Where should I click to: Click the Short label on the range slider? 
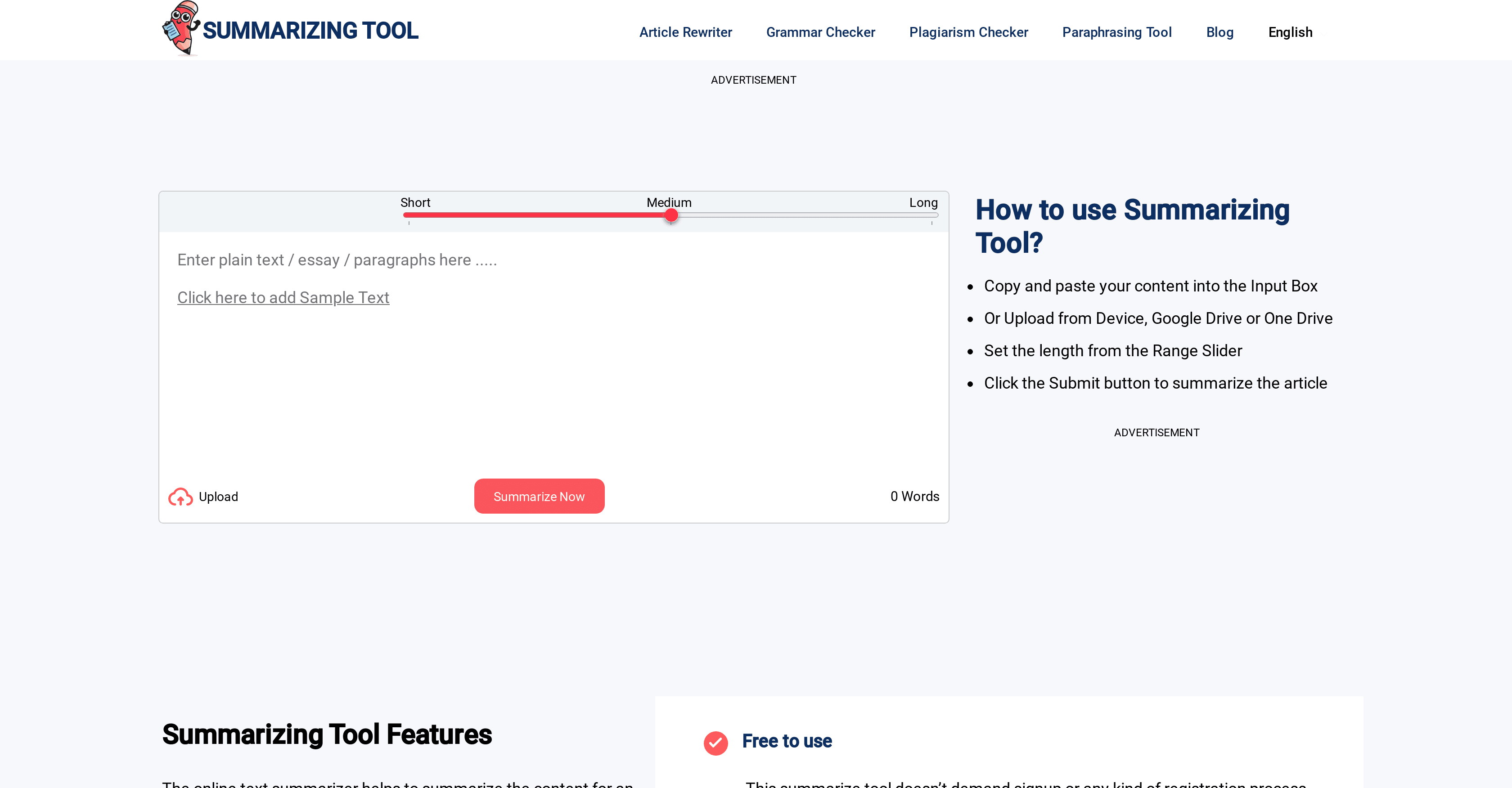click(x=415, y=202)
